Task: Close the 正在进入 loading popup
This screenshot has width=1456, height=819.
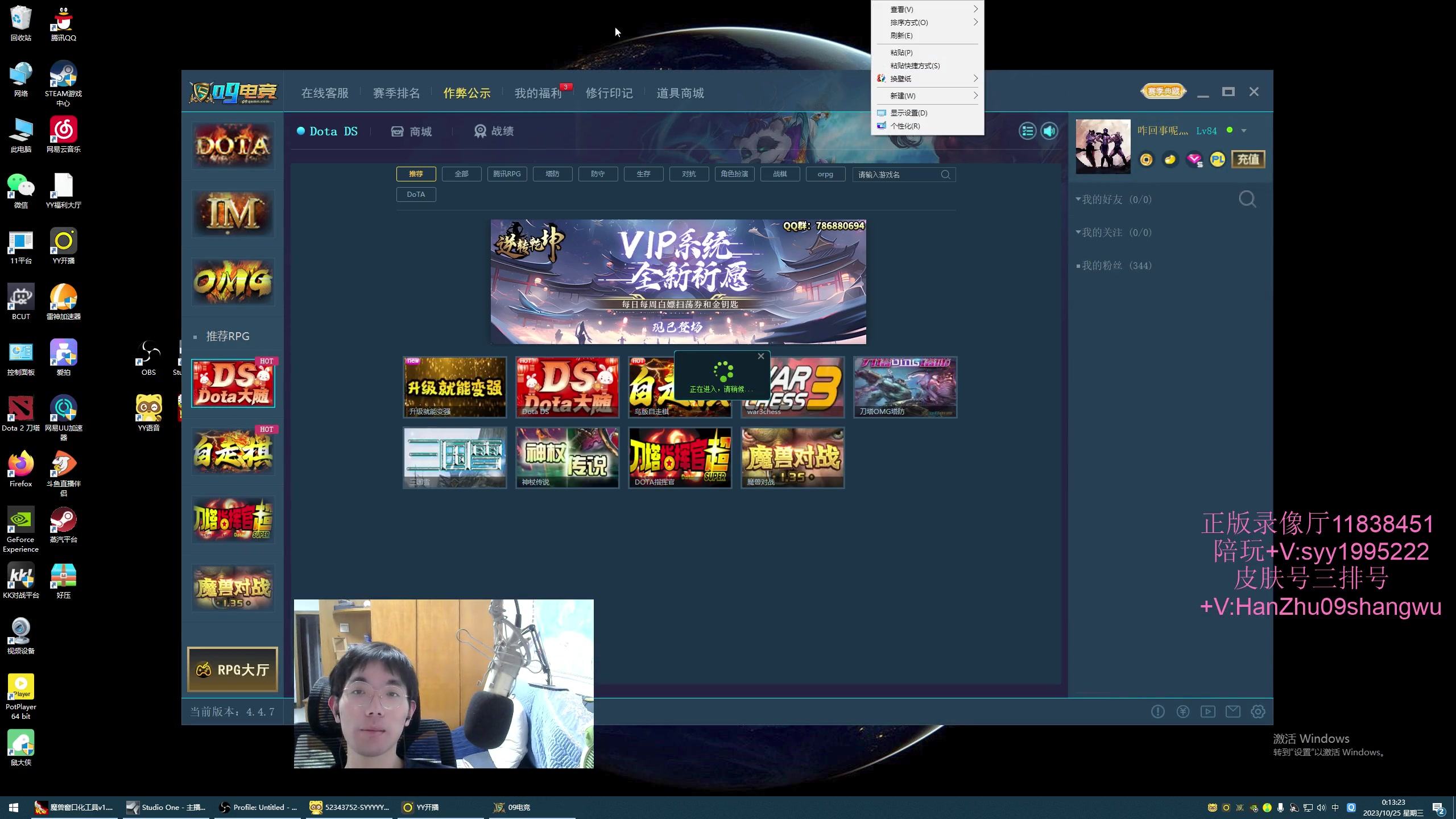Action: pyautogui.click(x=761, y=357)
